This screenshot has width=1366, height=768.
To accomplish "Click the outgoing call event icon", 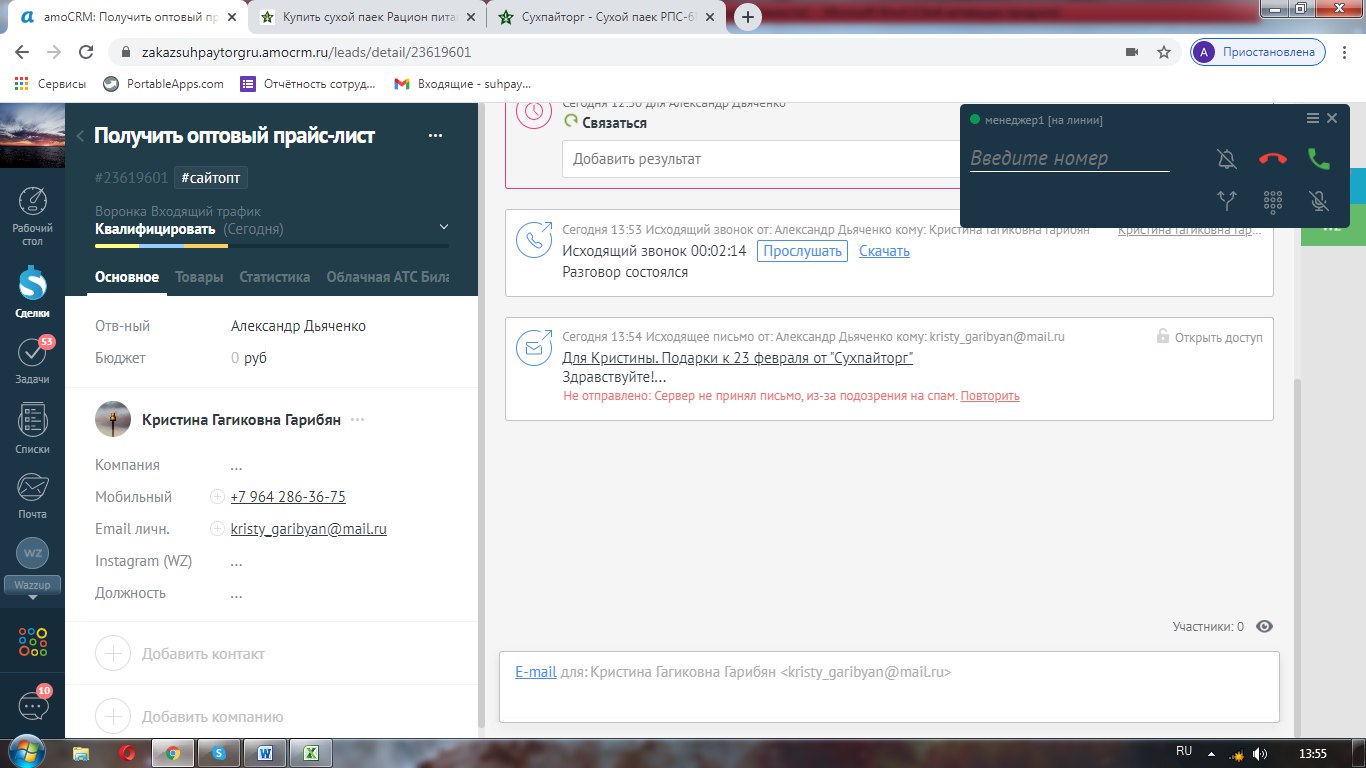I will click(x=534, y=239).
